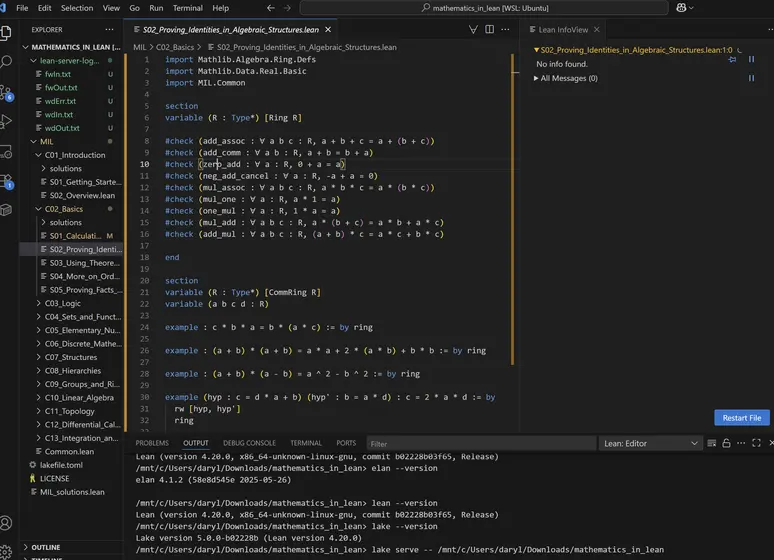Click the output Filter input field
This screenshot has height=560, width=774.
[480, 443]
